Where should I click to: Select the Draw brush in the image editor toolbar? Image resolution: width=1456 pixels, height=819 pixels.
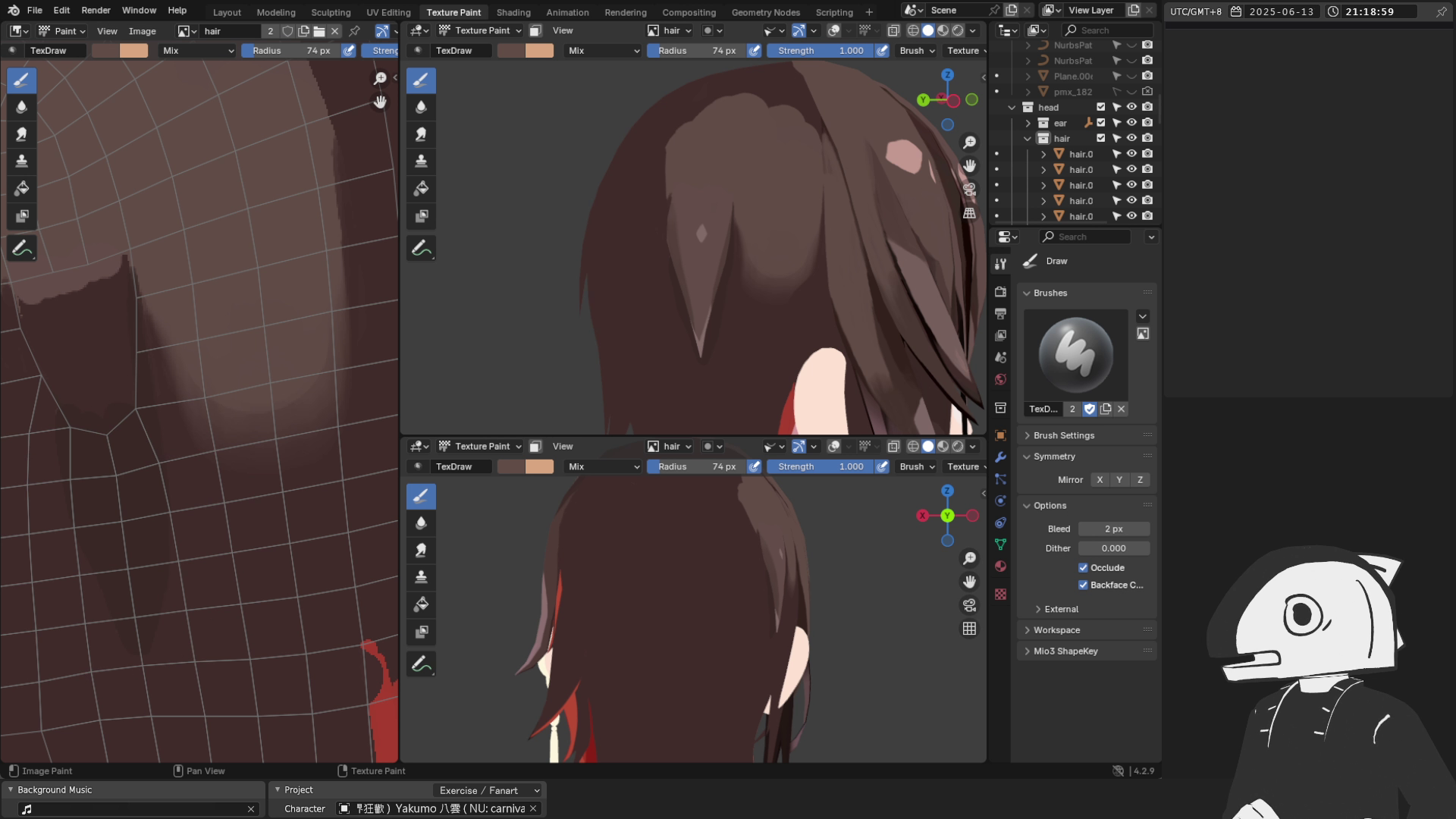[21, 80]
